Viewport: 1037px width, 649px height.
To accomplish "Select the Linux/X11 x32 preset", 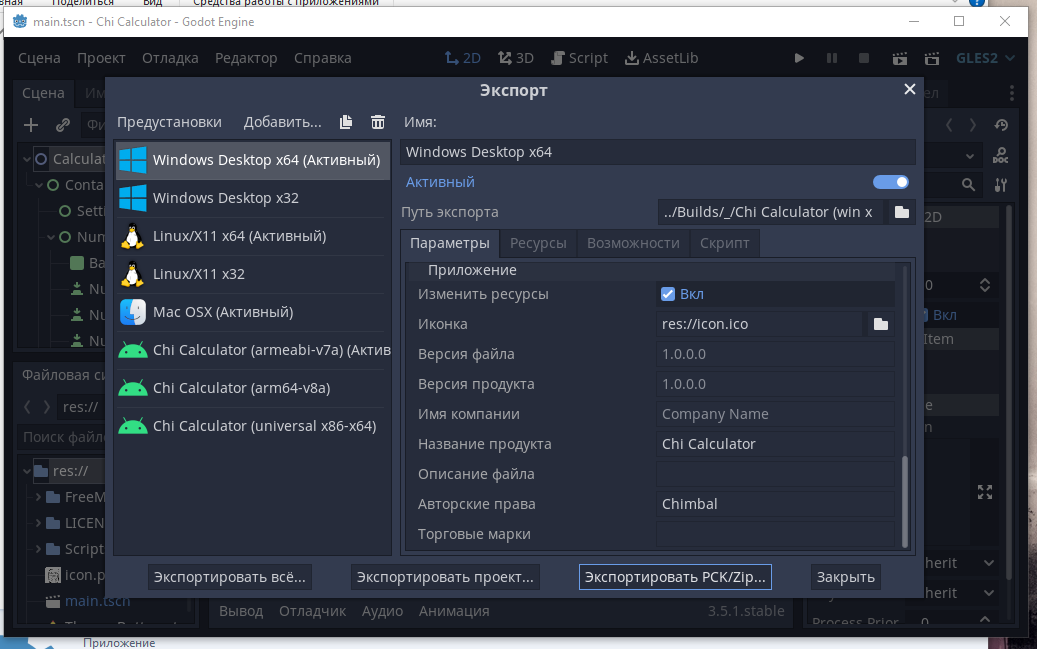I will 253,274.
